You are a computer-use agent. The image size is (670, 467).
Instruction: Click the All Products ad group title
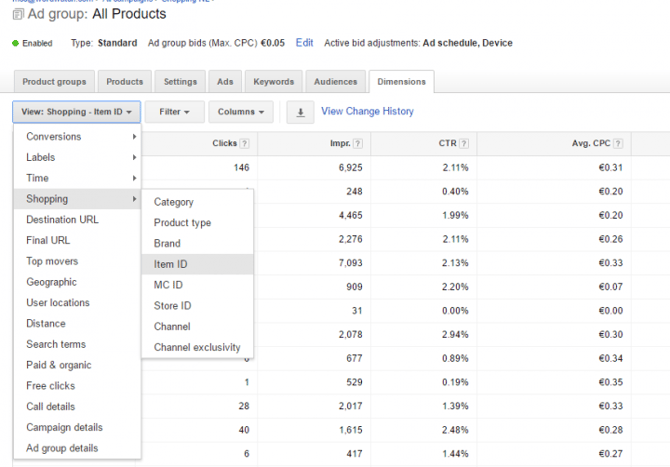(x=129, y=14)
